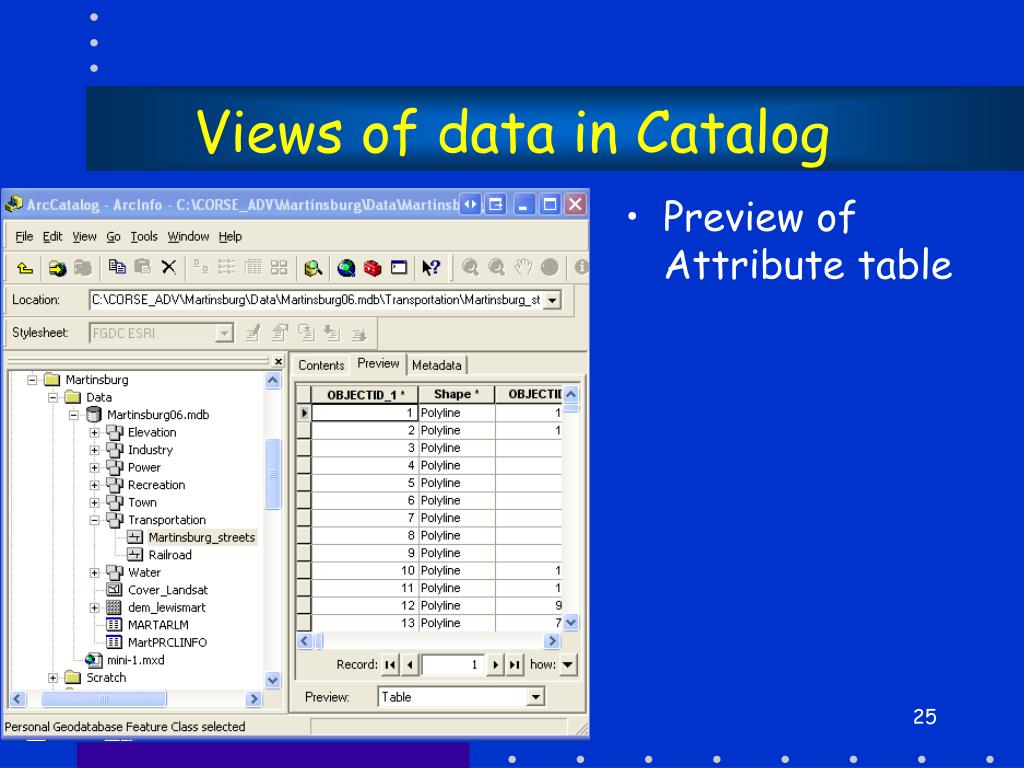Switch to Thumbnails view icon
The height and width of the screenshot is (768, 1024).
pyautogui.click(x=279, y=266)
